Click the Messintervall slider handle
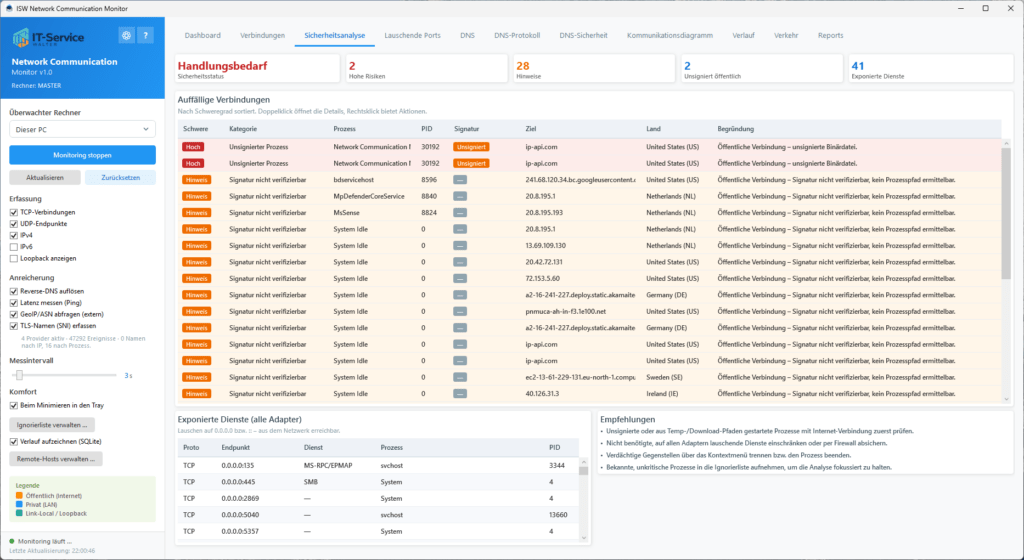This screenshot has height=560, width=1024. [20, 375]
